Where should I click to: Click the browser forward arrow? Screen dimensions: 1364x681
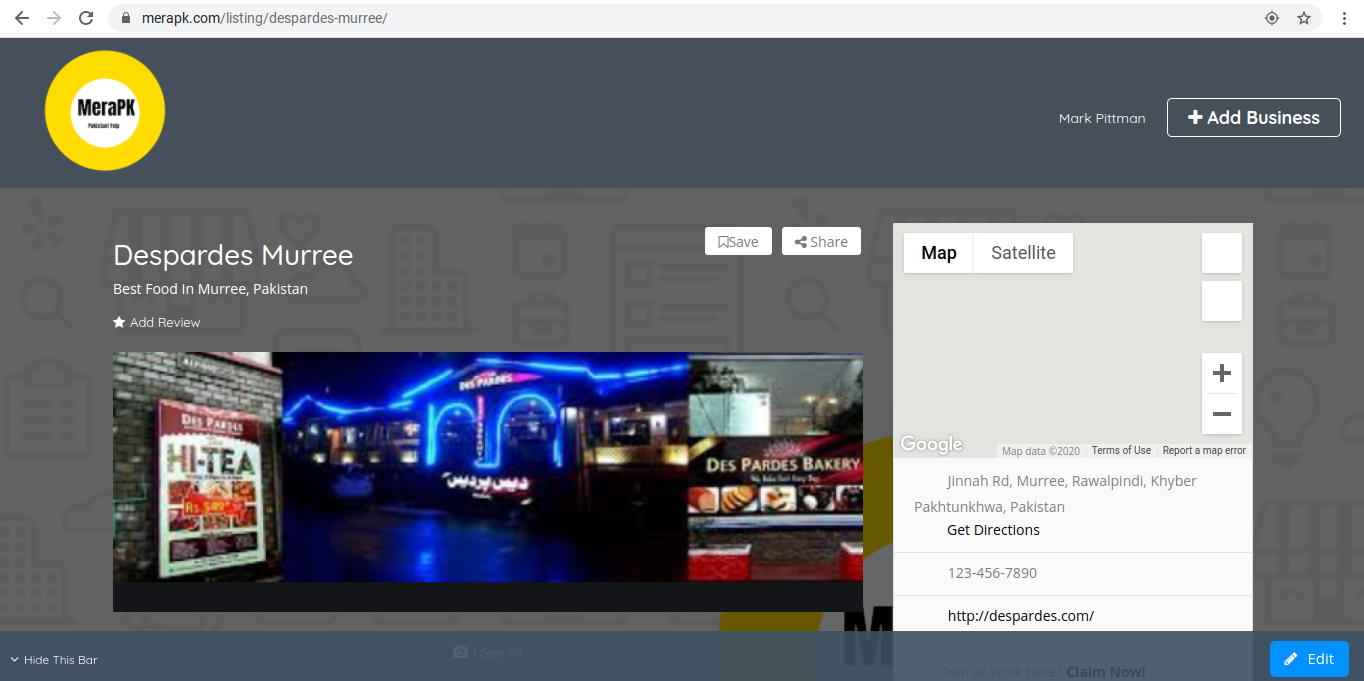(x=53, y=18)
